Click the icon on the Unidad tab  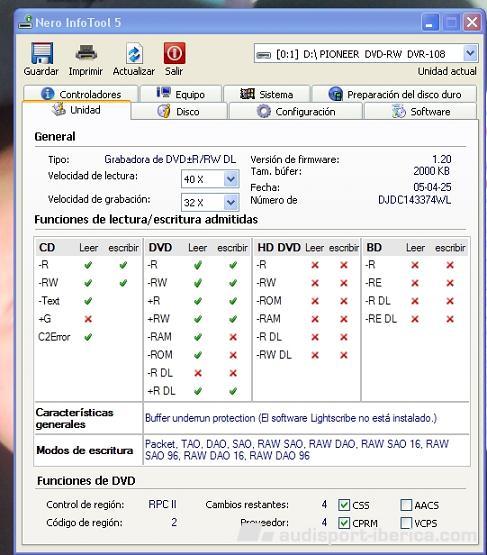tap(59, 109)
